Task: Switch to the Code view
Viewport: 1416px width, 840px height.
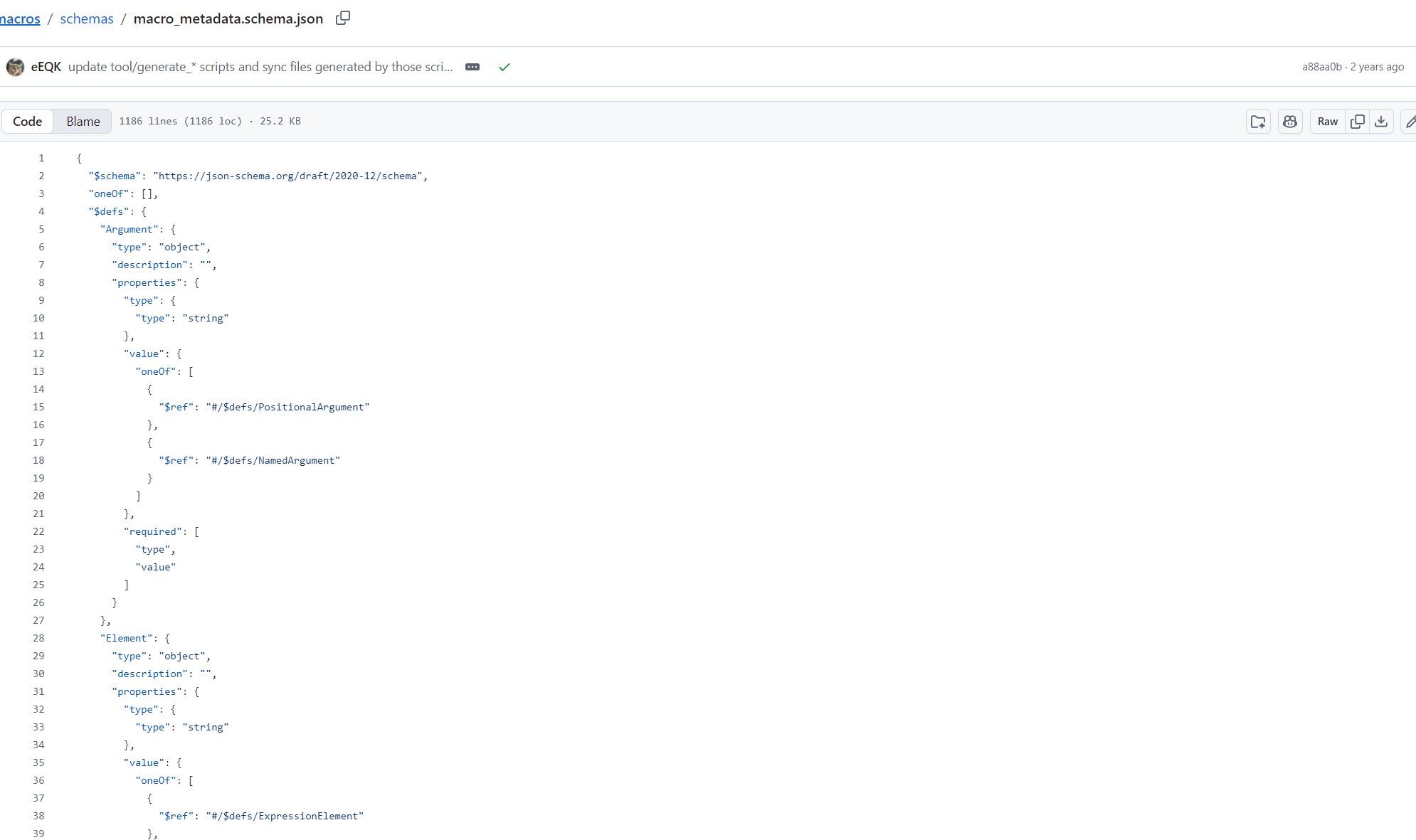Action: tap(28, 122)
